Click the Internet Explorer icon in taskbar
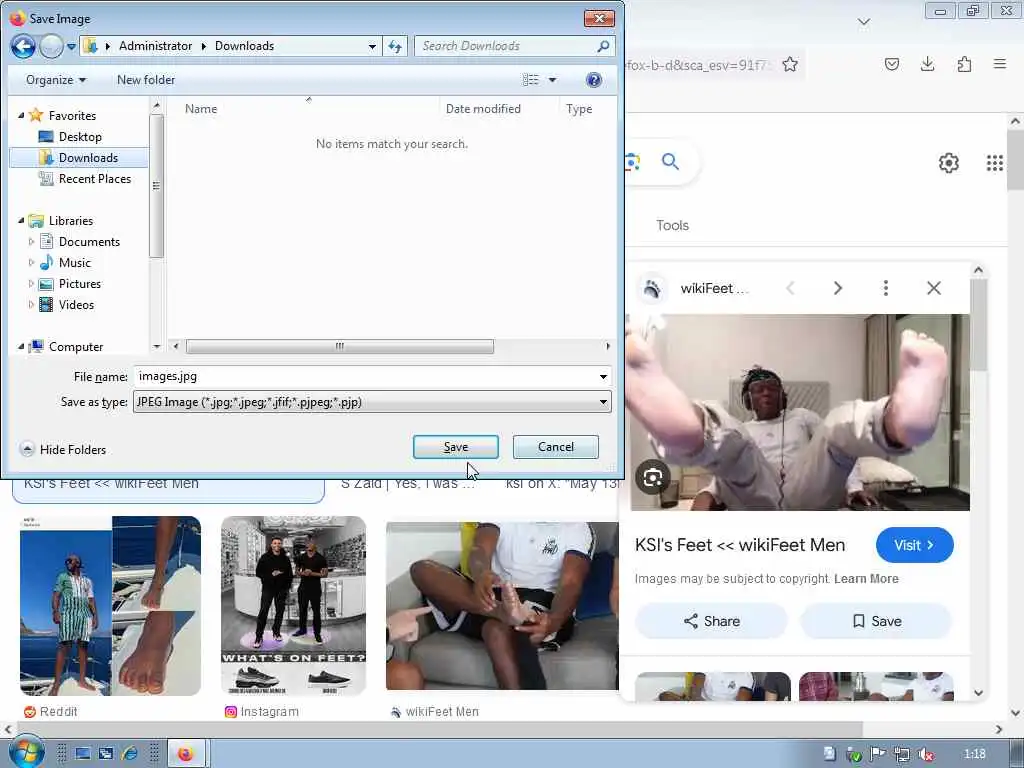The image size is (1024, 768). coord(129,754)
